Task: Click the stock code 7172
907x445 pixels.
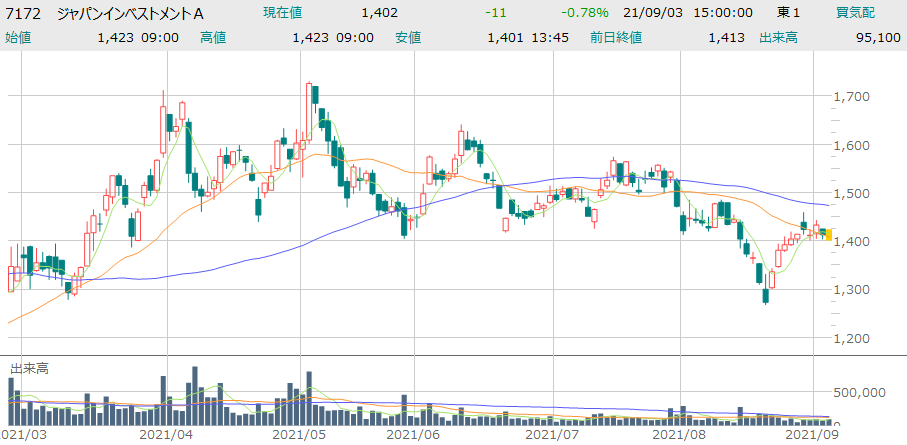Action: coord(24,13)
